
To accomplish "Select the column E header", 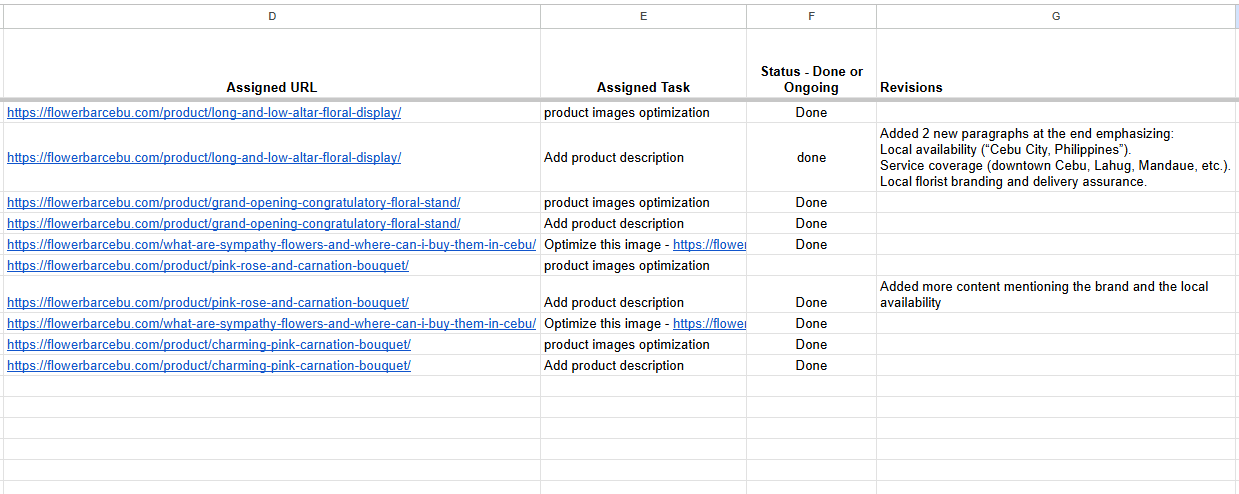I will coord(643,16).
